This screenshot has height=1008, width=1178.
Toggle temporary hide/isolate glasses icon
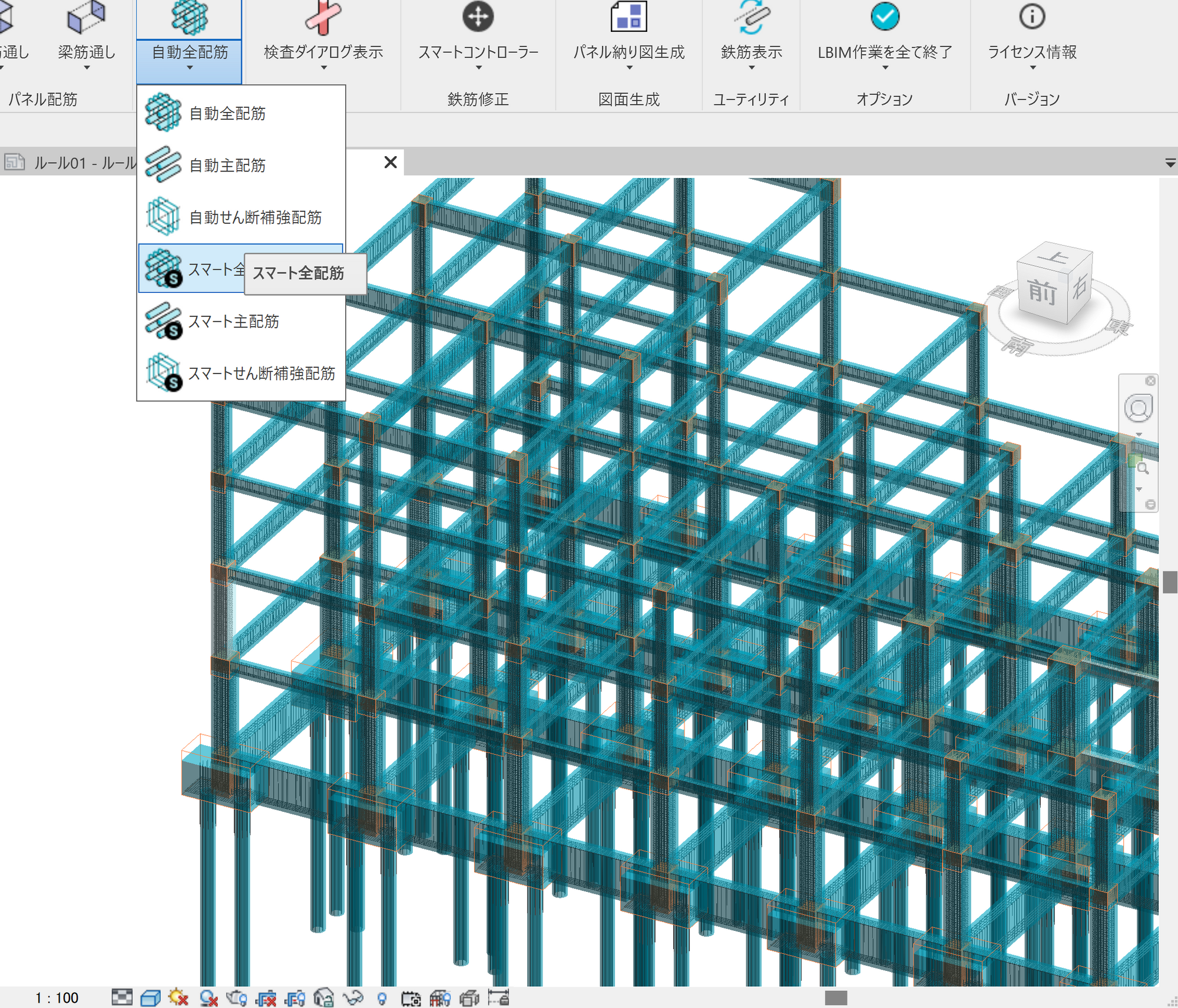pyautogui.click(x=353, y=997)
